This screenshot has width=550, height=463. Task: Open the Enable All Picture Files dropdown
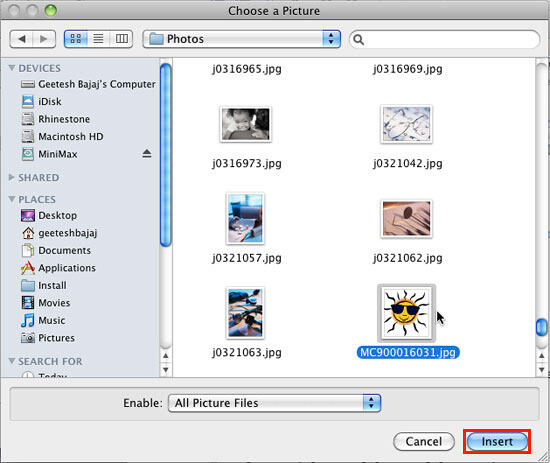275,403
